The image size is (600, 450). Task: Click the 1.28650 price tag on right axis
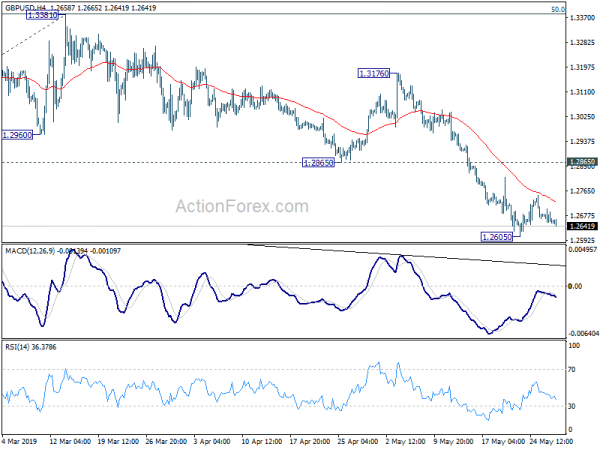click(582, 162)
